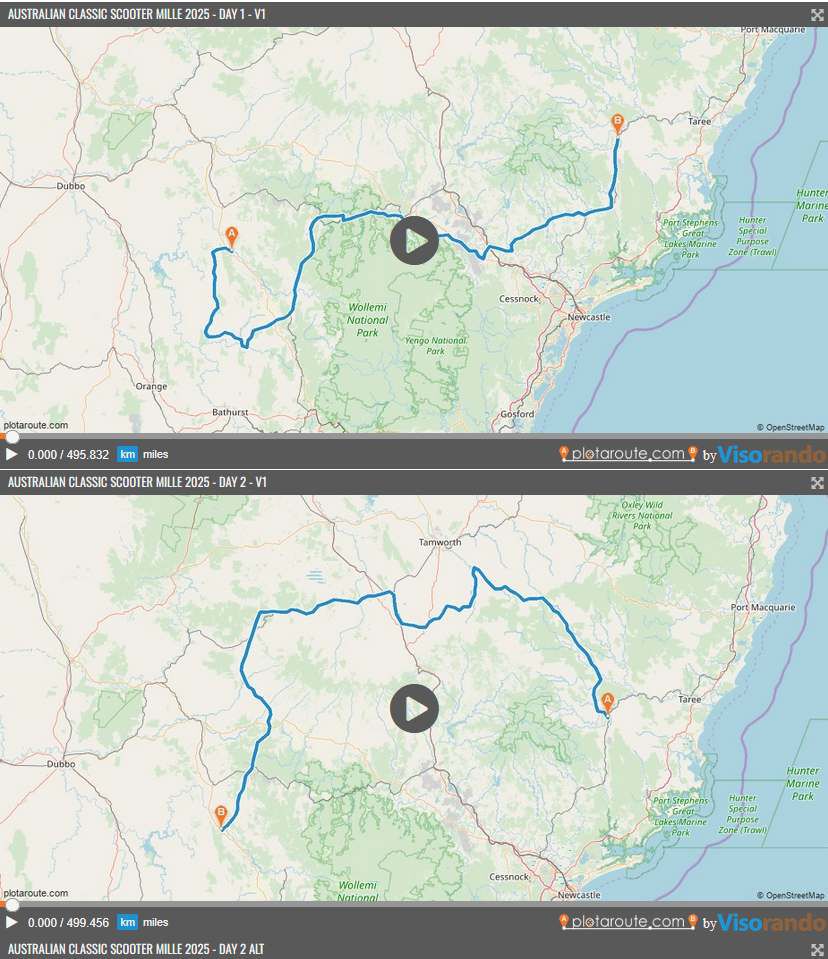Open OpenStreetMap attribution on Day 1 map

(x=790, y=427)
